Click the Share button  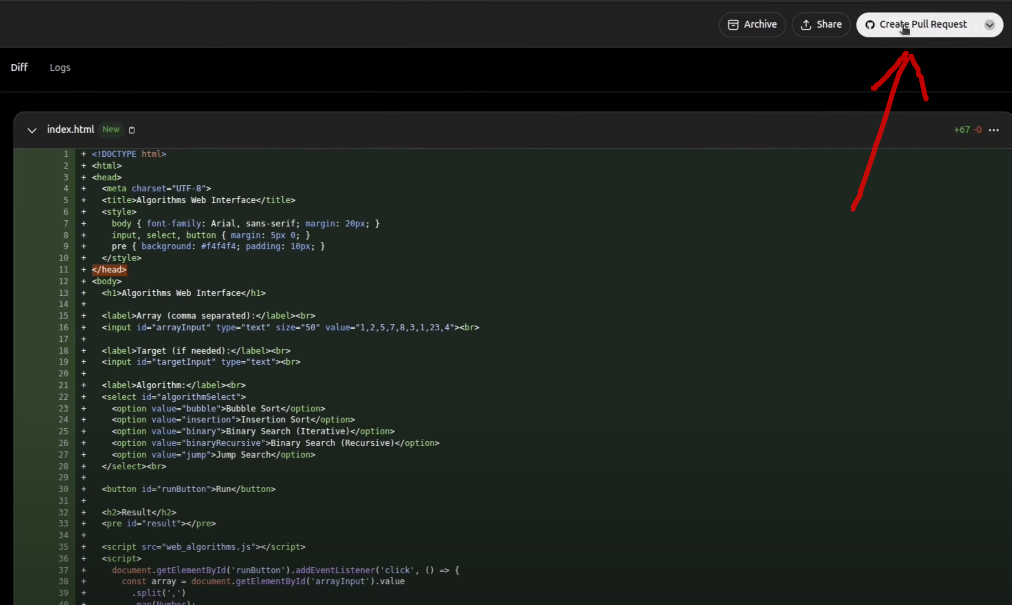821,25
